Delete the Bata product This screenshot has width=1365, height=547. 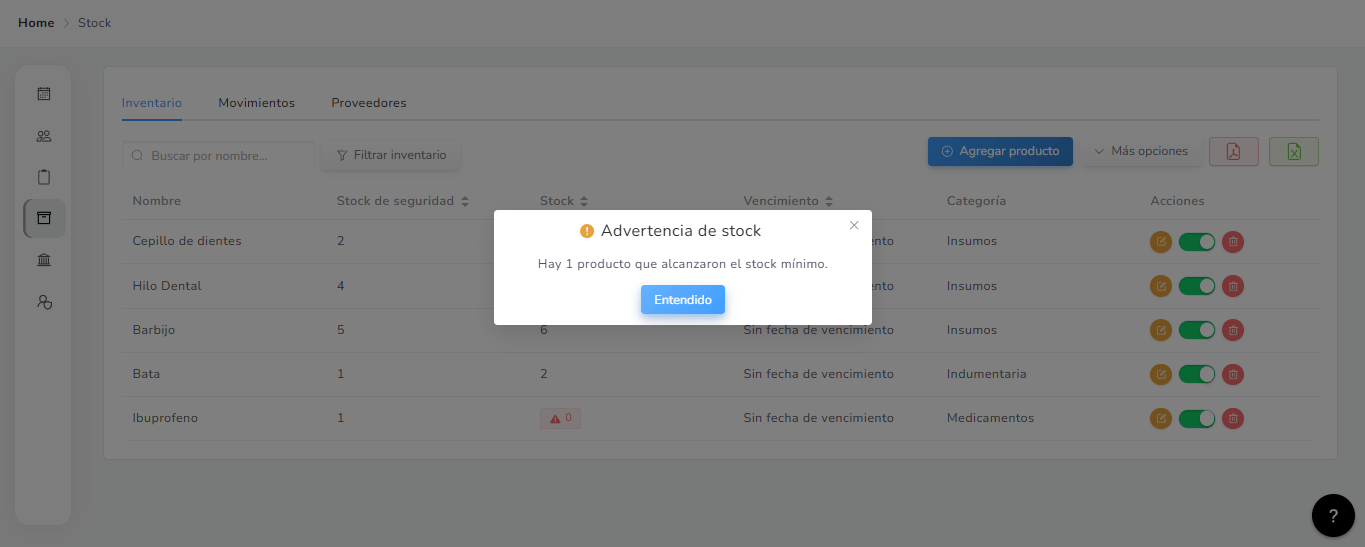coord(1233,374)
